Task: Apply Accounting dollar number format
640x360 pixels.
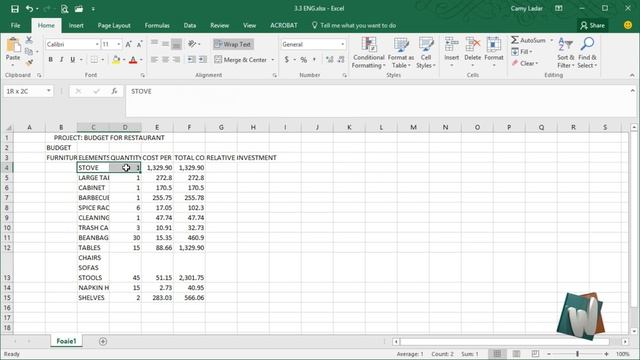Action: (287, 60)
